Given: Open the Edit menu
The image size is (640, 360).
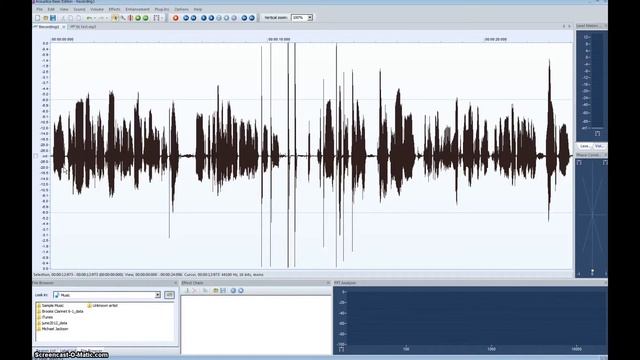Looking at the screenshot, I should 51,9.
